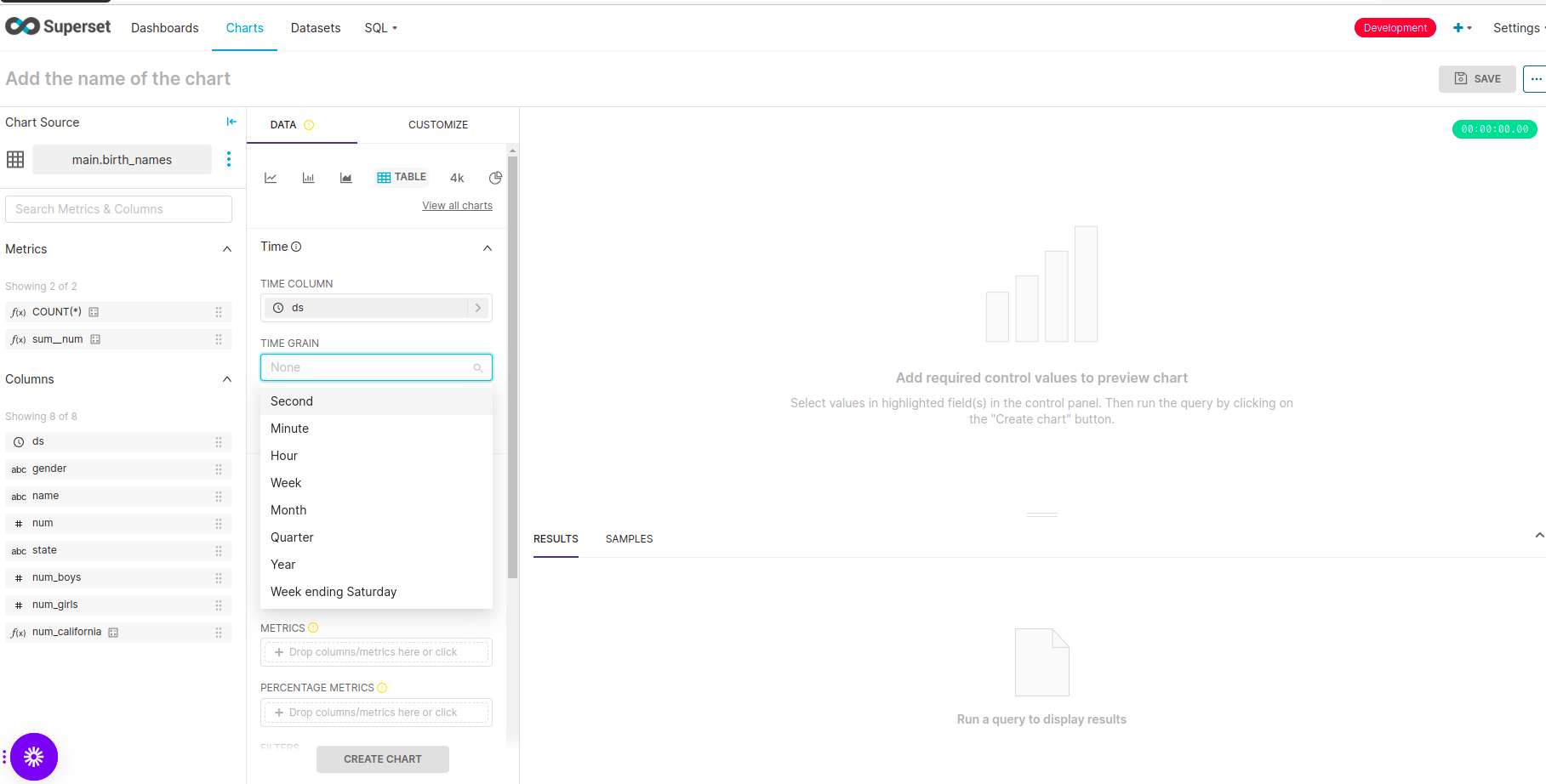Click the CREATE CHART button
This screenshot has width=1546, height=784.
coord(382,758)
